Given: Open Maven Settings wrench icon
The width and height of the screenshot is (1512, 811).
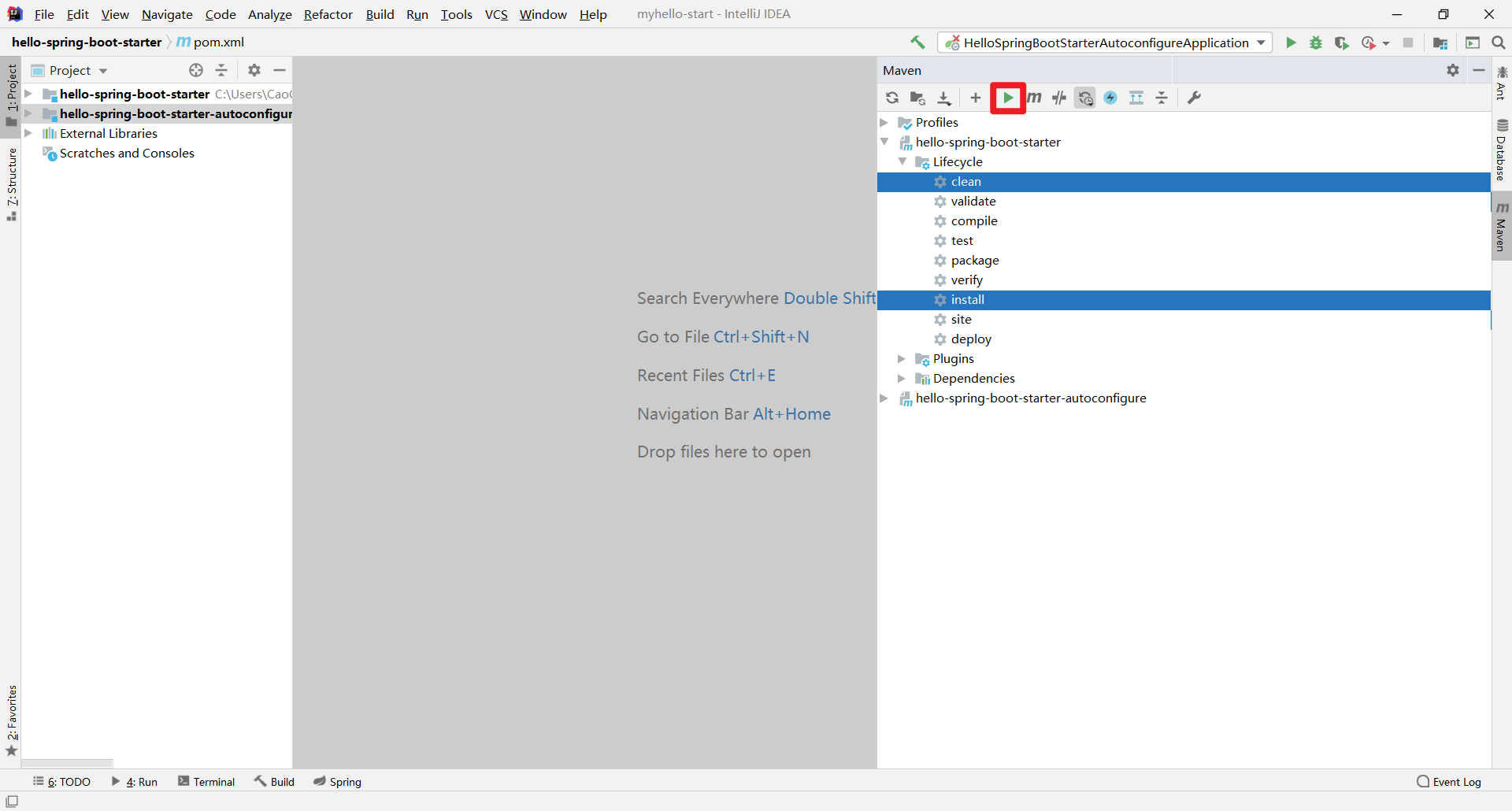Looking at the screenshot, I should pyautogui.click(x=1195, y=98).
